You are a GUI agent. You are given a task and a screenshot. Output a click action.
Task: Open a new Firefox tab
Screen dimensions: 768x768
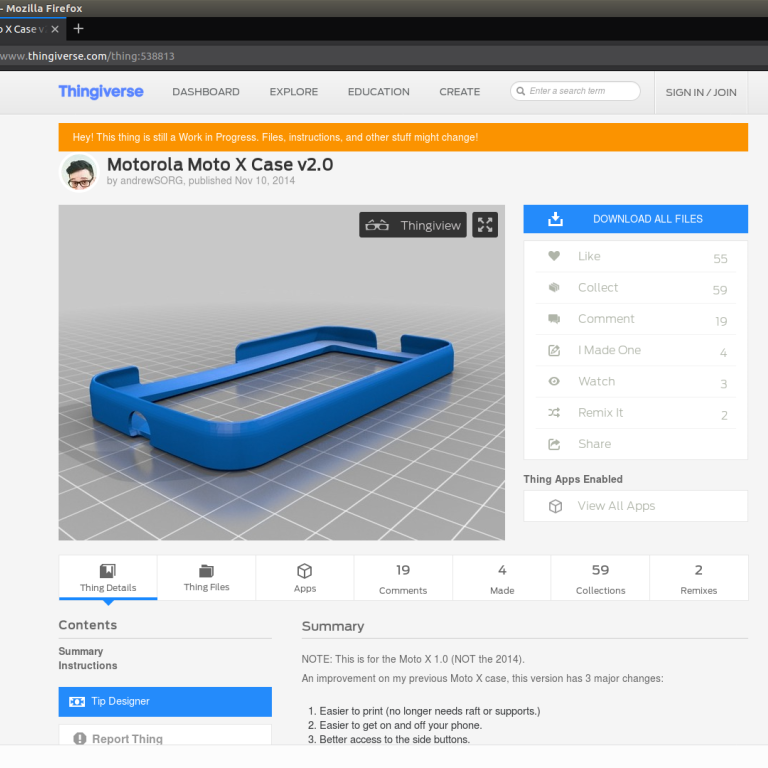tap(78, 29)
